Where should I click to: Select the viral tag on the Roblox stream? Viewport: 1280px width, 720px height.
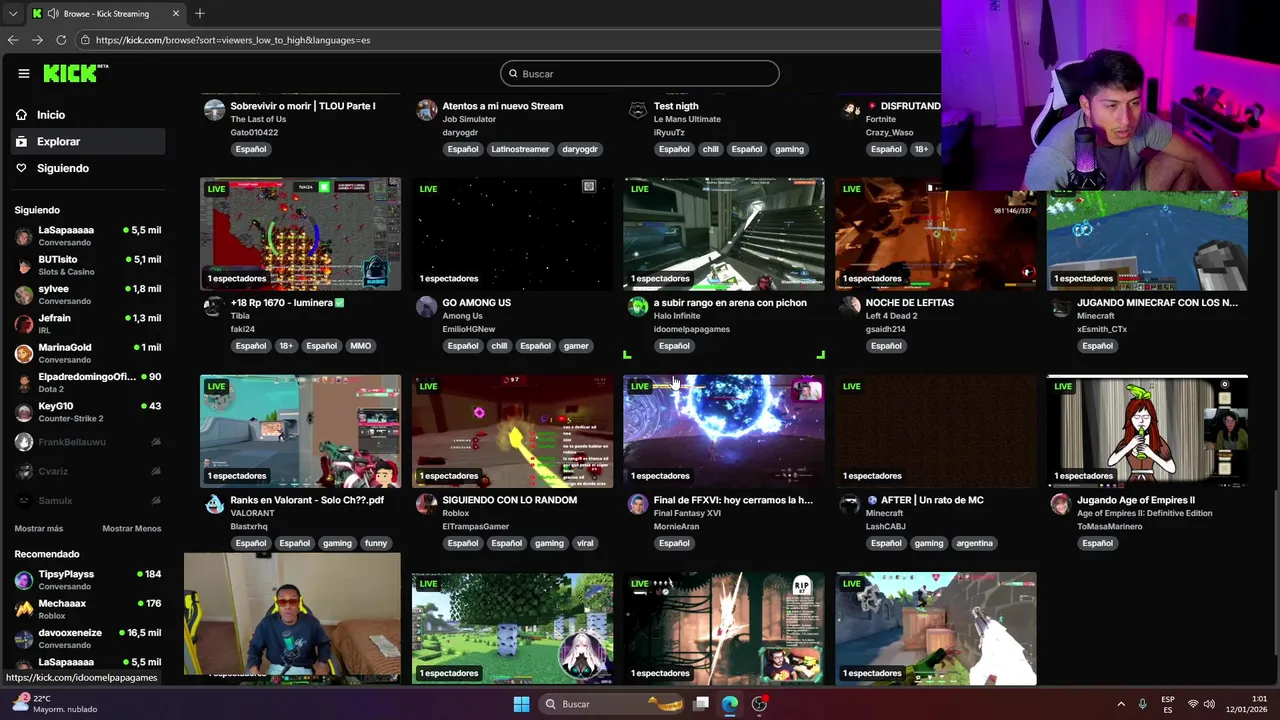click(x=585, y=543)
